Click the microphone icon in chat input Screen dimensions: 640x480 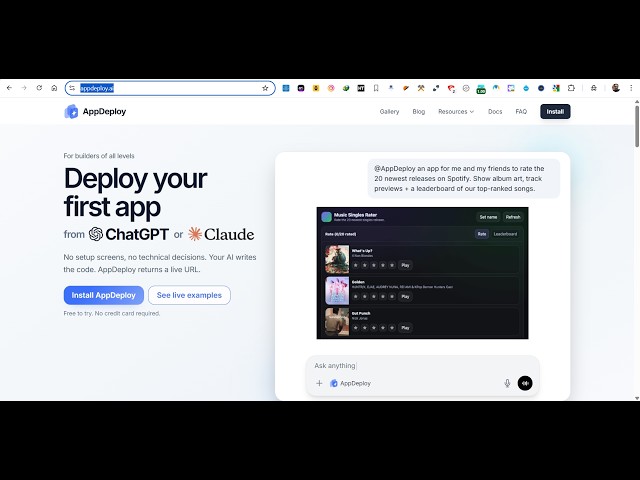click(507, 383)
